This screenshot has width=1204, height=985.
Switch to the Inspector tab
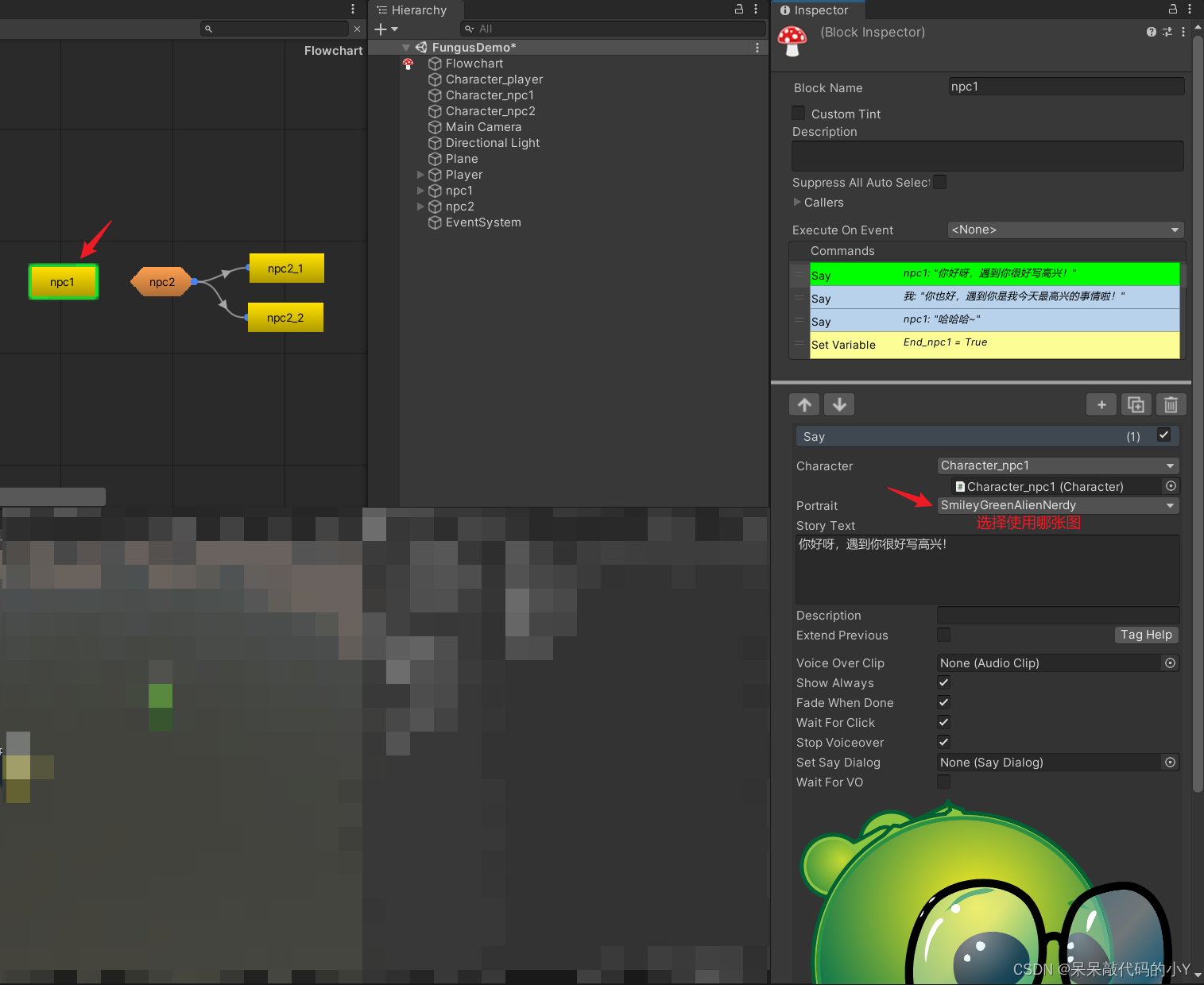click(818, 10)
